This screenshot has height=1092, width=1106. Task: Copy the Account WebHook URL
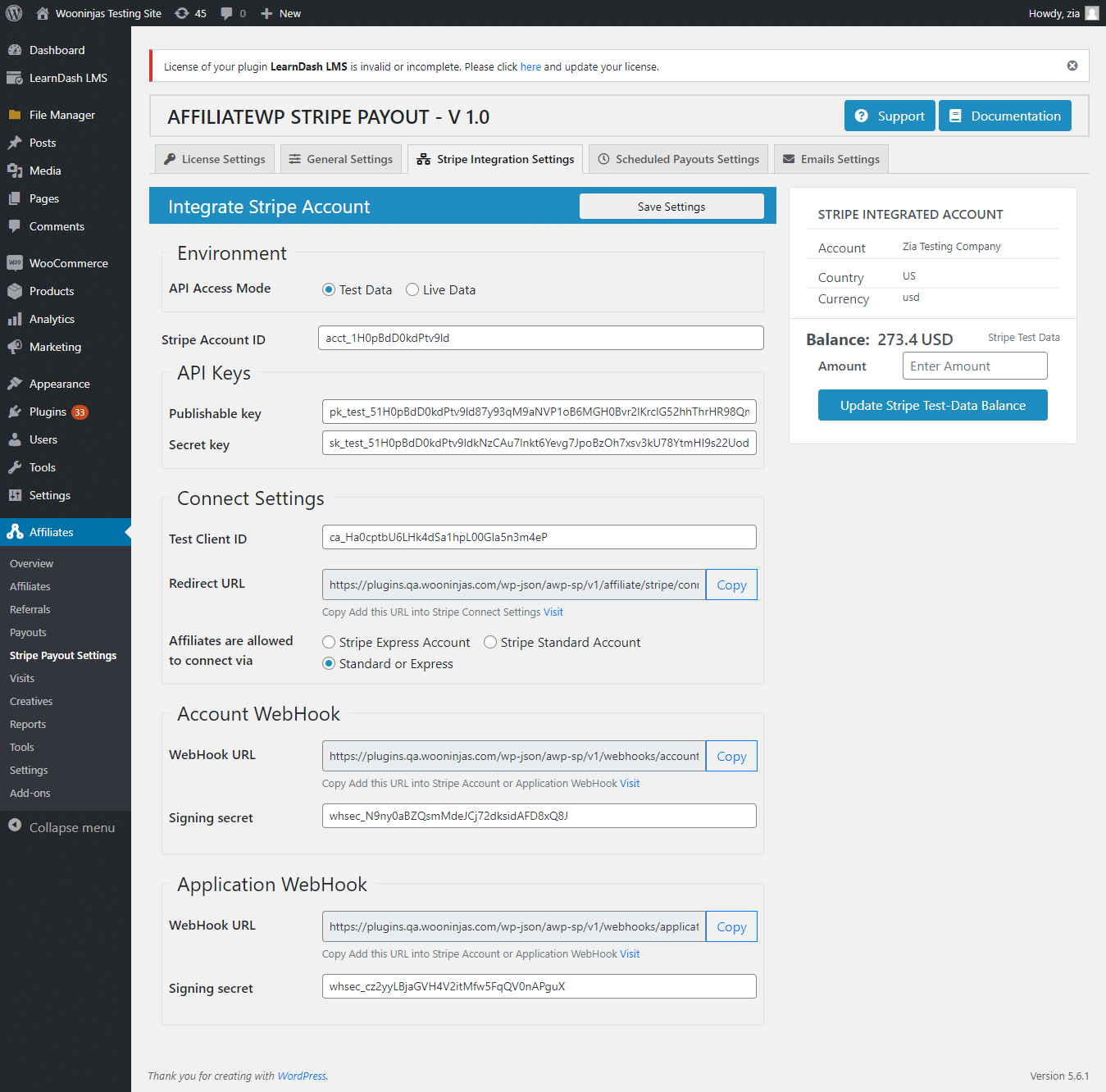(x=731, y=756)
